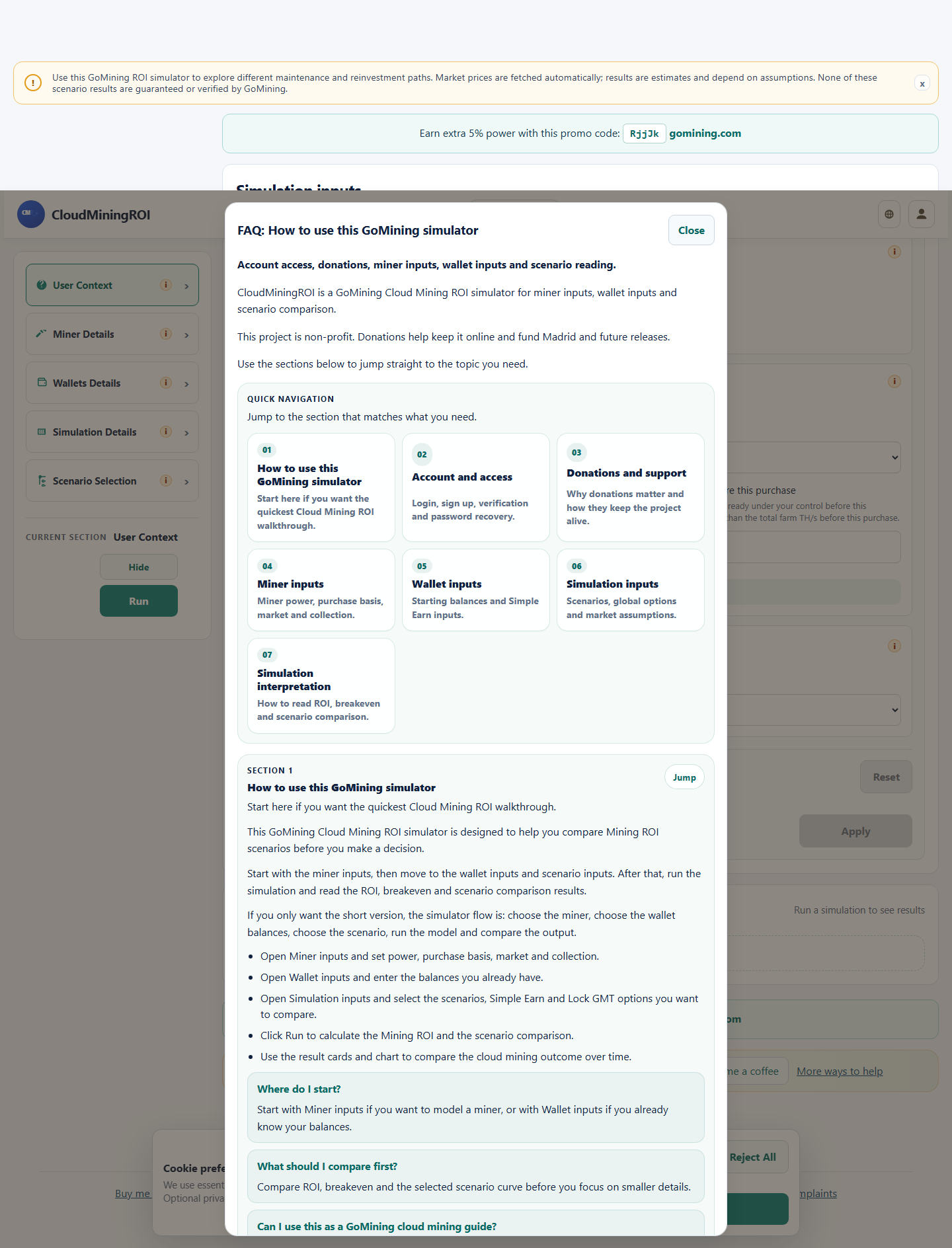This screenshot has height=1248, width=952.
Task: Open the Scenario Selection section
Action: (112, 481)
